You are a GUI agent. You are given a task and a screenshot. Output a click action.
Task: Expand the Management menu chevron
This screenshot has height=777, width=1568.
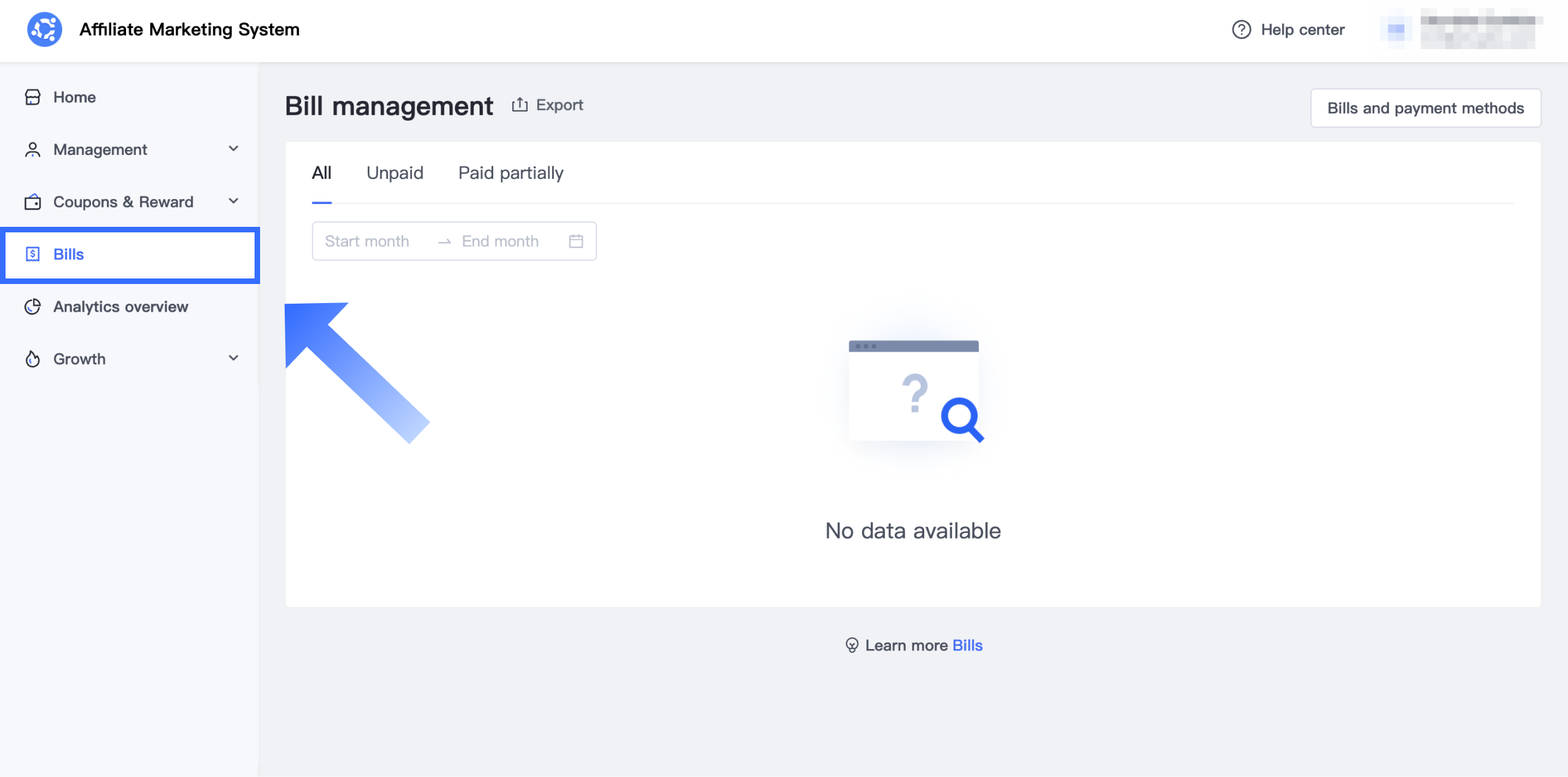(233, 149)
